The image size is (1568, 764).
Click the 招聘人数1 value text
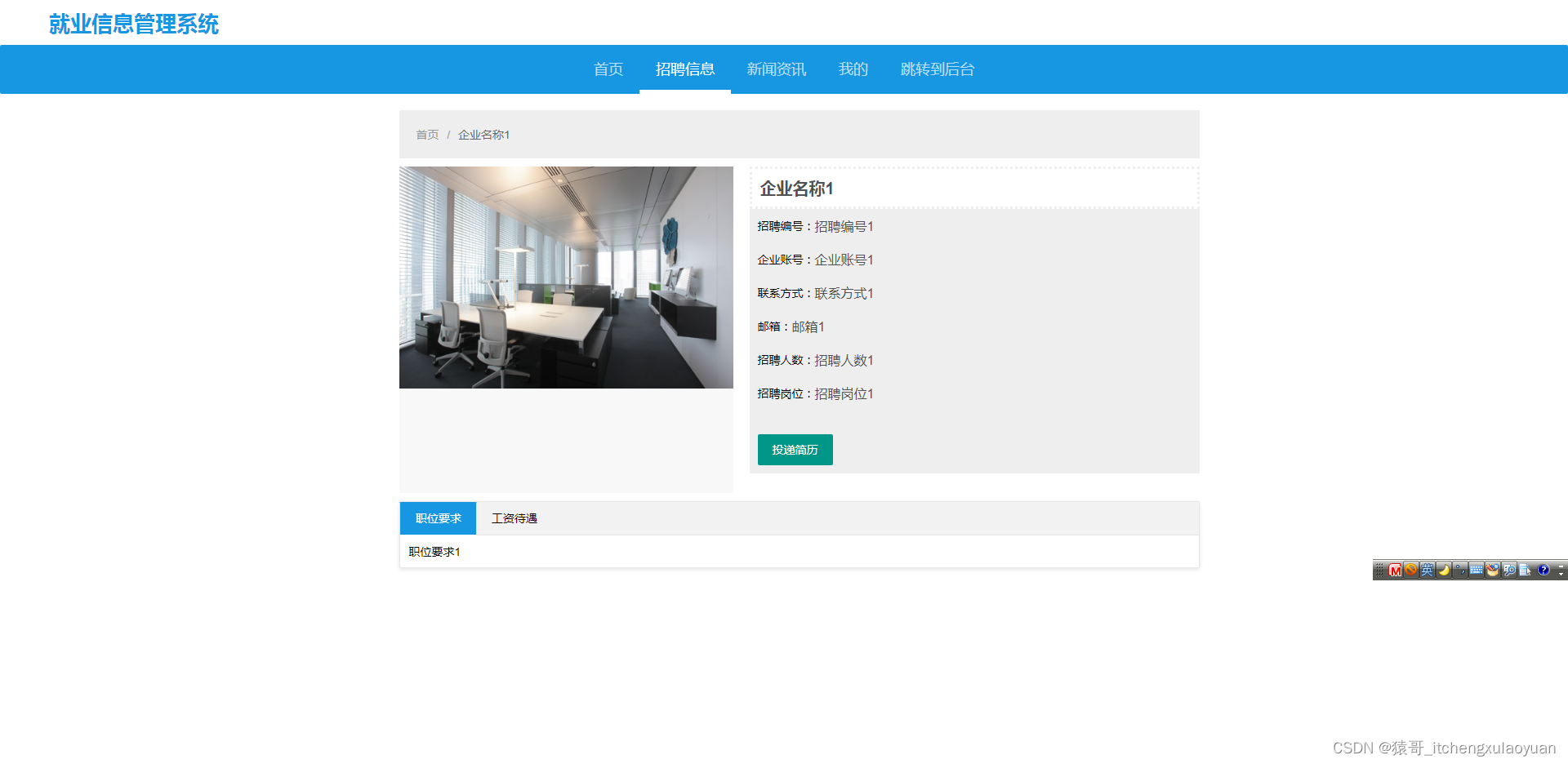(x=844, y=360)
